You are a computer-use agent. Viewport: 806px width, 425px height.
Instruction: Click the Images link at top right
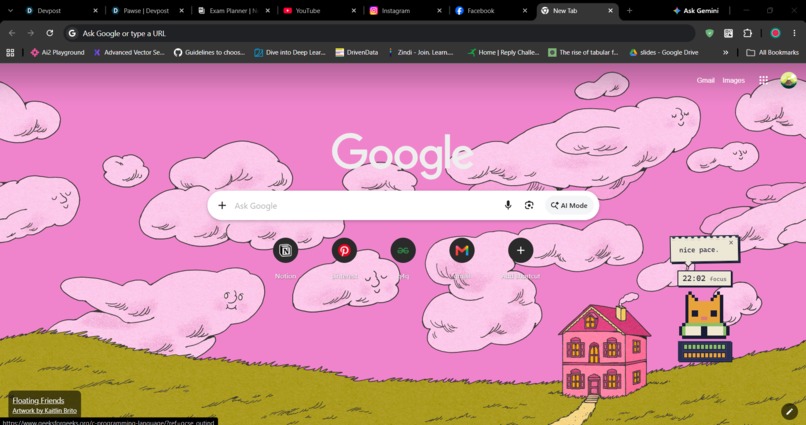pos(734,80)
